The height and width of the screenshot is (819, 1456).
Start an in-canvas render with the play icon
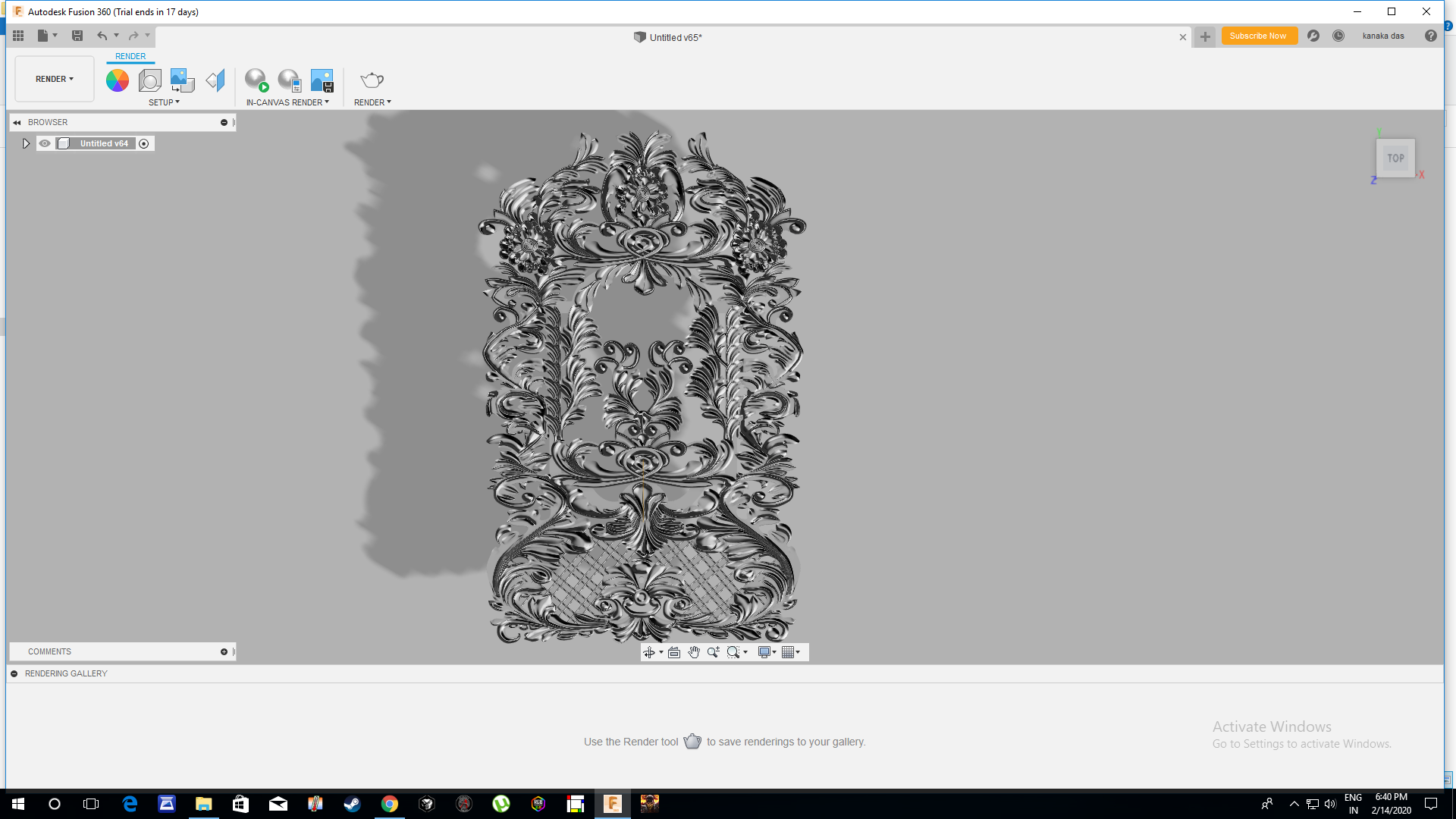pos(256,80)
